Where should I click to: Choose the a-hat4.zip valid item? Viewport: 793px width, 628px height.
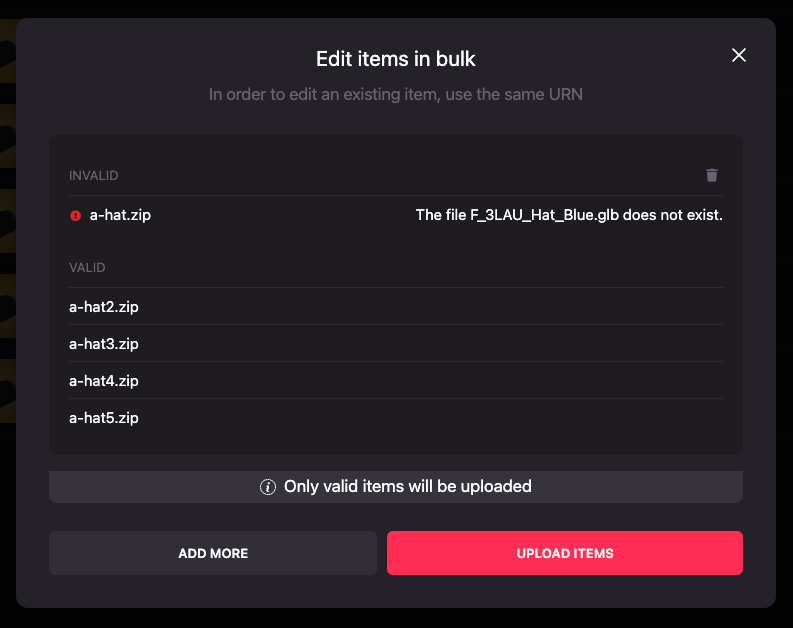pyautogui.click(x=104, y=381)
